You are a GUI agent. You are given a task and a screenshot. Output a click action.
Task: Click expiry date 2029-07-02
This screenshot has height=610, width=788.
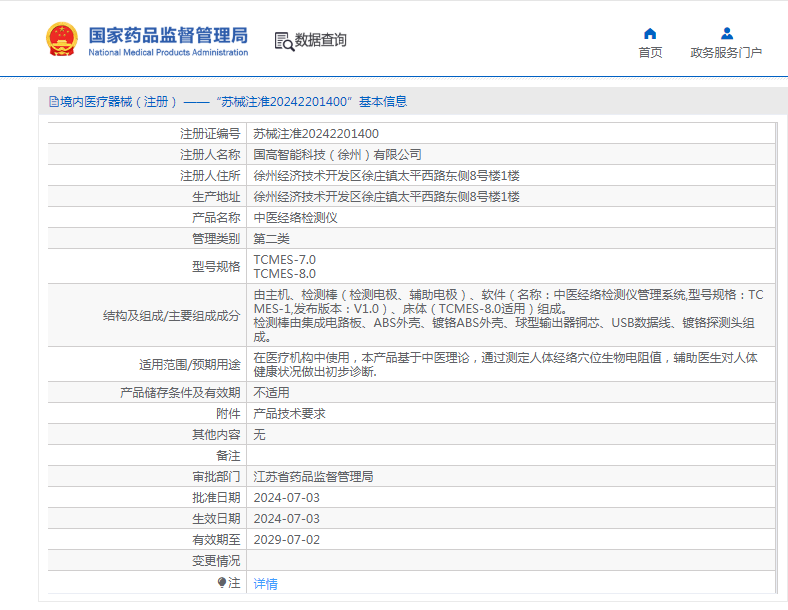(286, 540)
